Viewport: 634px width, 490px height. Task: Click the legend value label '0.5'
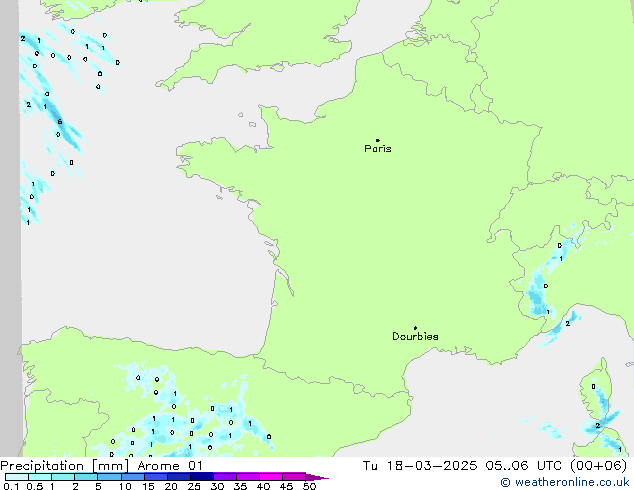tap(35, 486)
